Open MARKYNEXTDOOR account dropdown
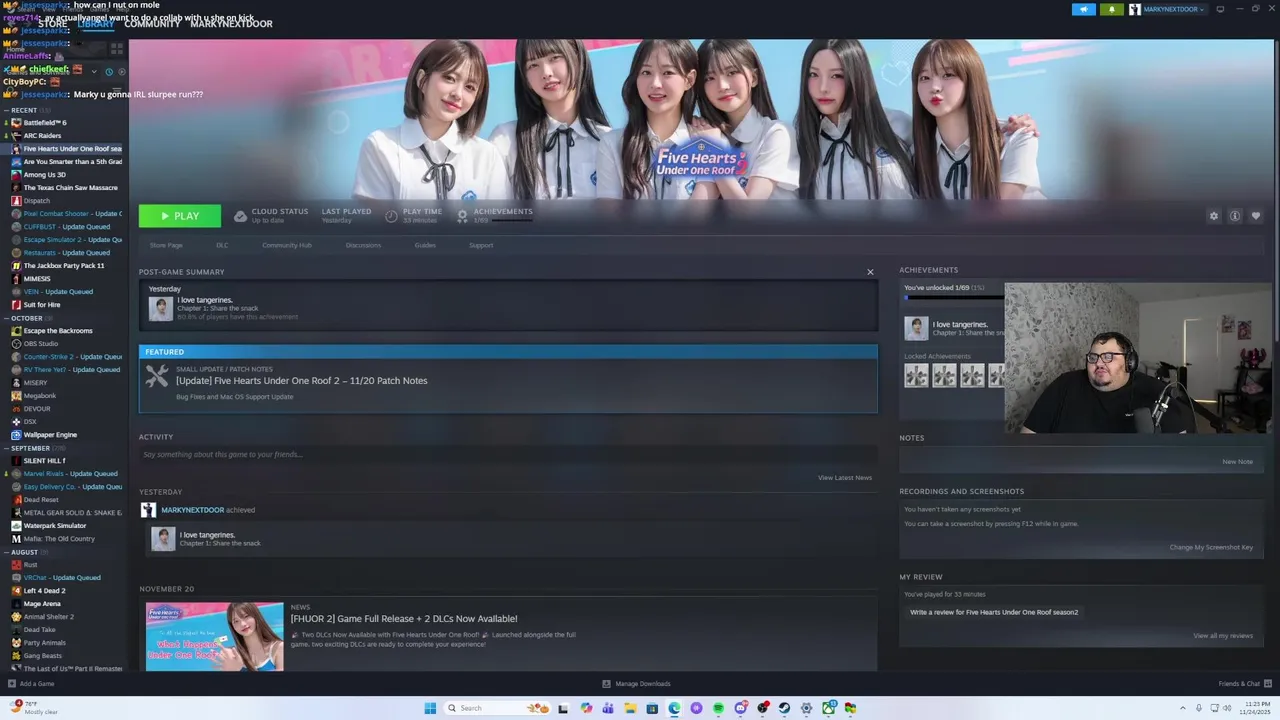 1168,9
